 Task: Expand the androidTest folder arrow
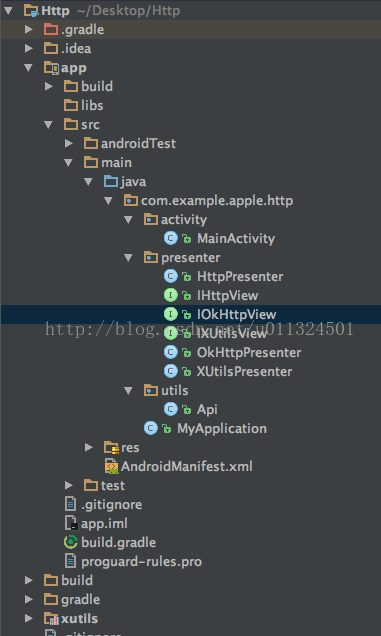coord(69,143)
